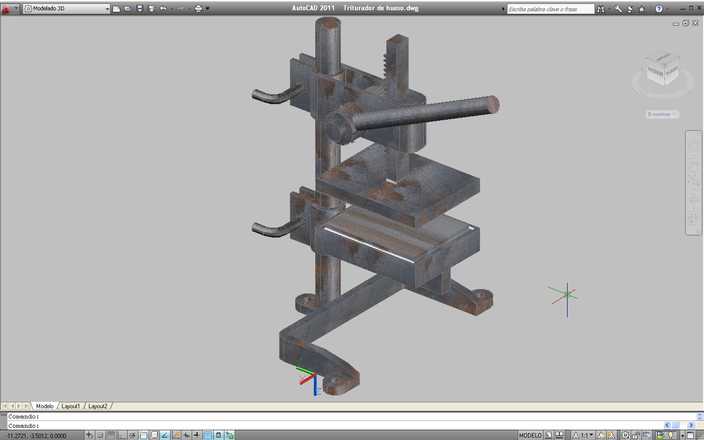Toggle Infer Constraints in status bar

[90, 436]
